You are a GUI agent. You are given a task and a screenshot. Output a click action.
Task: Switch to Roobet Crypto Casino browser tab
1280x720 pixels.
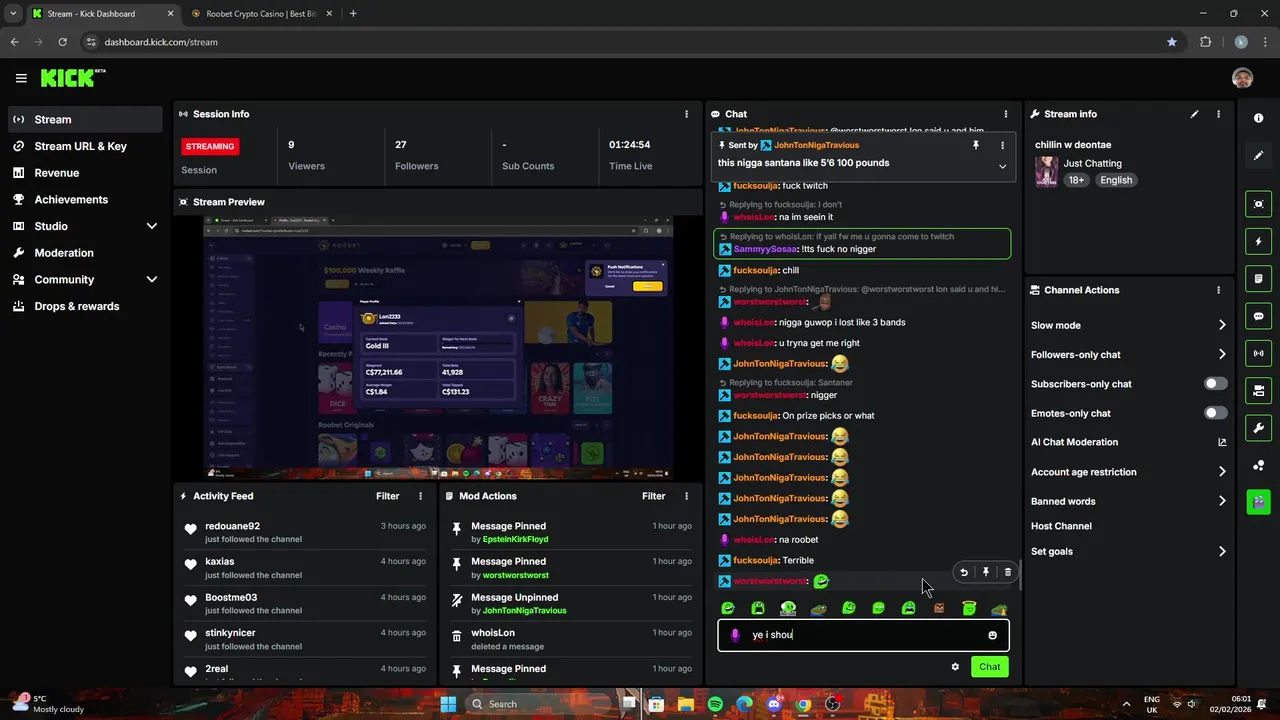coord(262,14)
